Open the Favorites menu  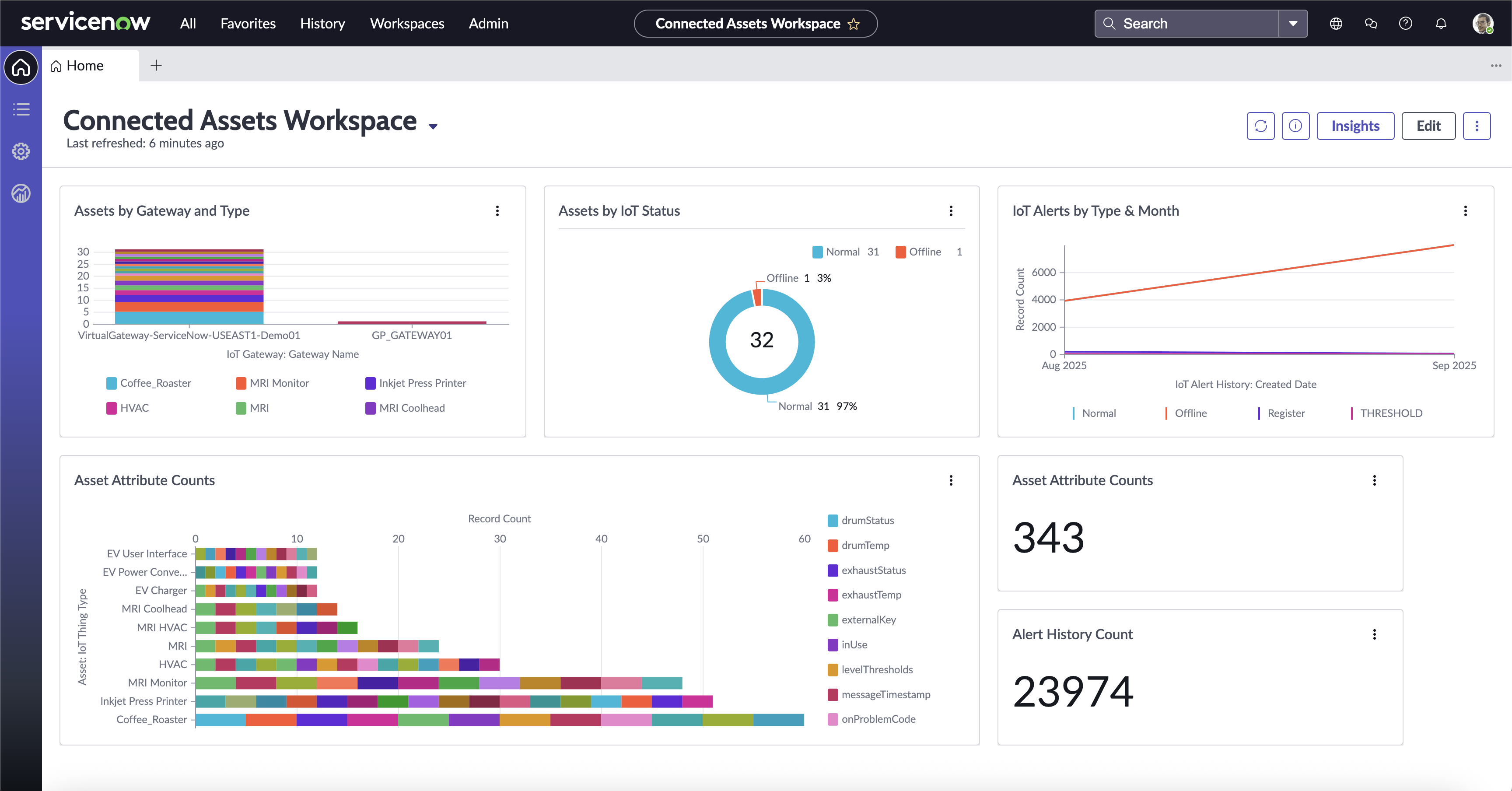click(x=248, y=24)
